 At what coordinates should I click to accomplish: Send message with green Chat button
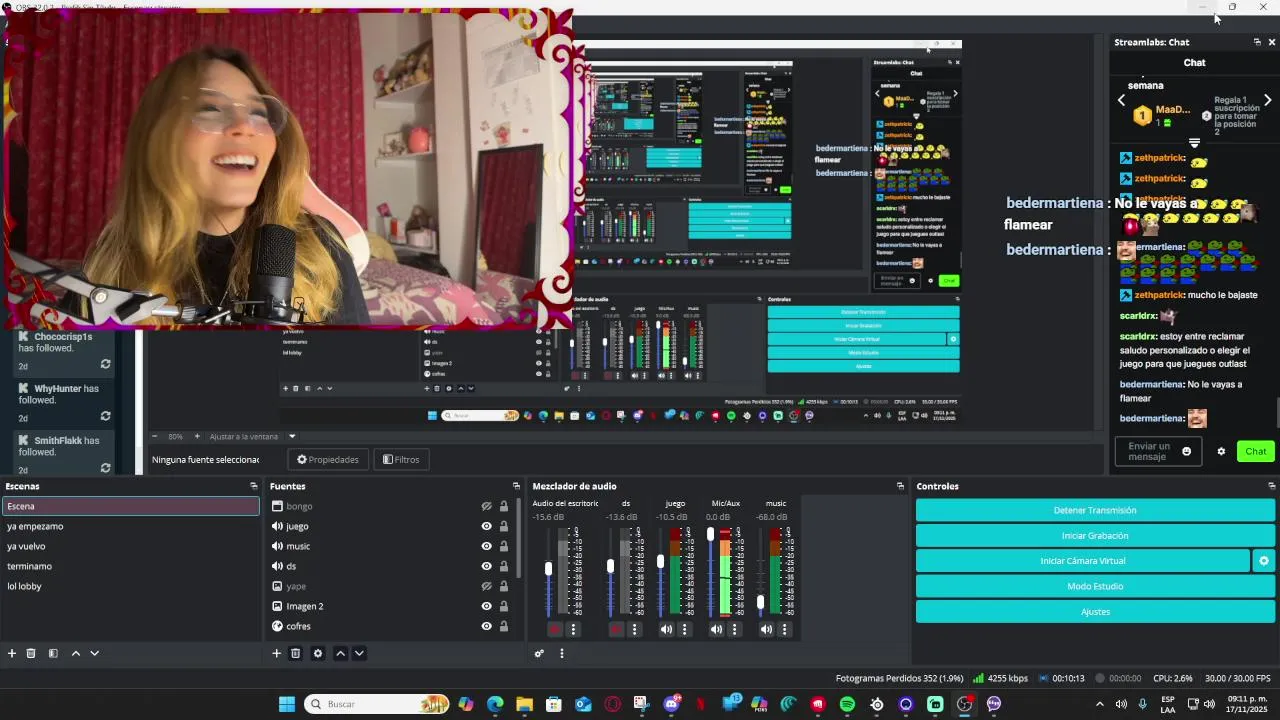point(1256,451)
